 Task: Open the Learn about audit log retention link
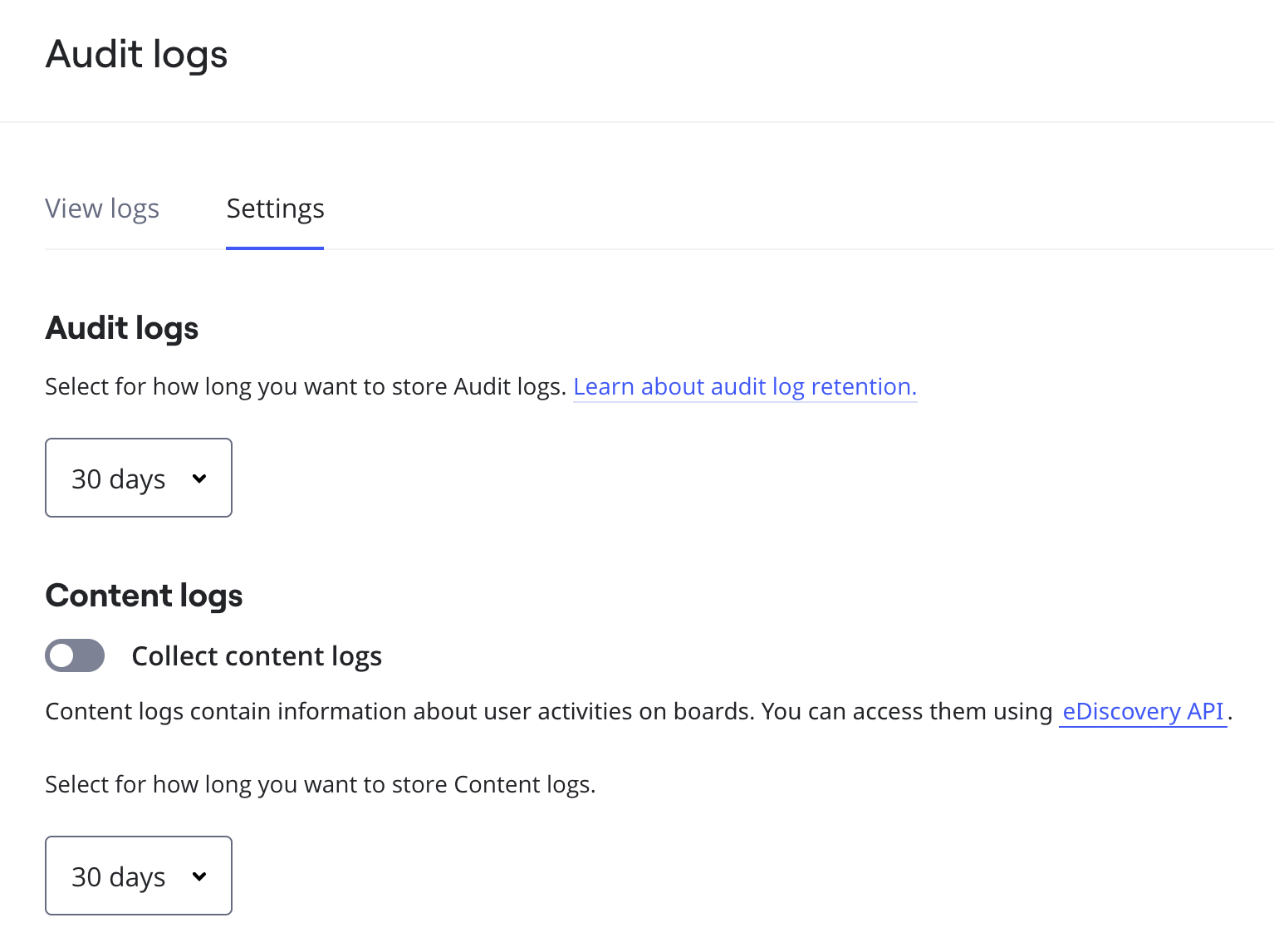pos(744,387)
